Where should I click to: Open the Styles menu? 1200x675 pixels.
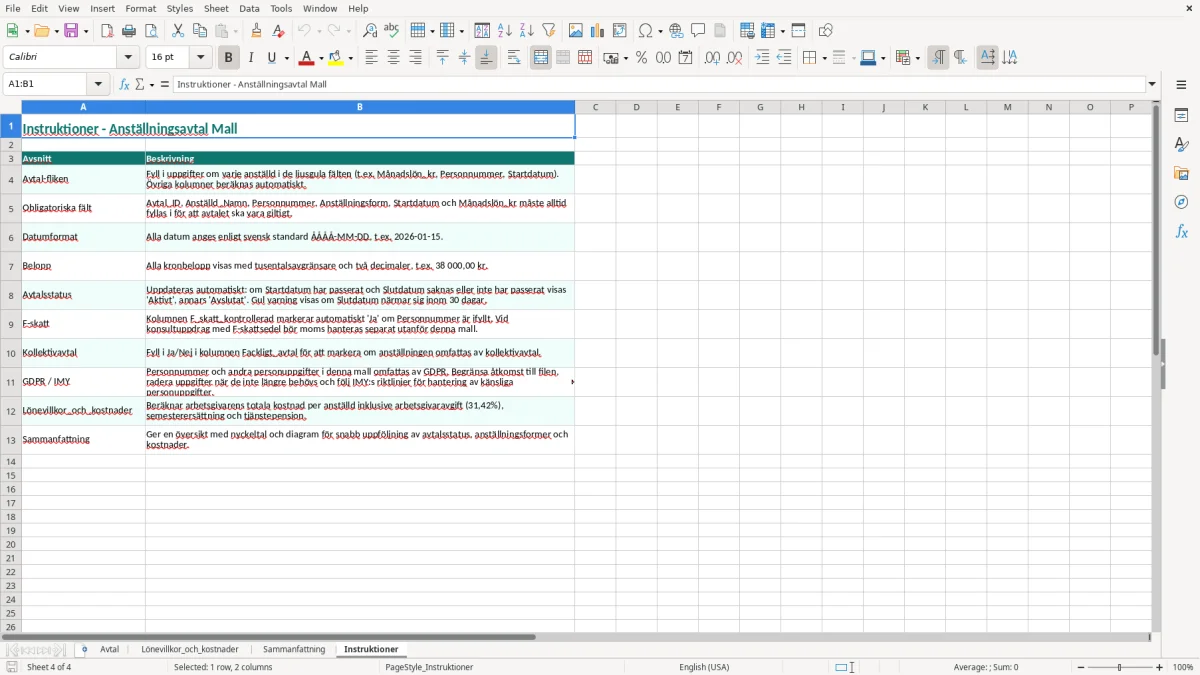(x=180, y=8)
